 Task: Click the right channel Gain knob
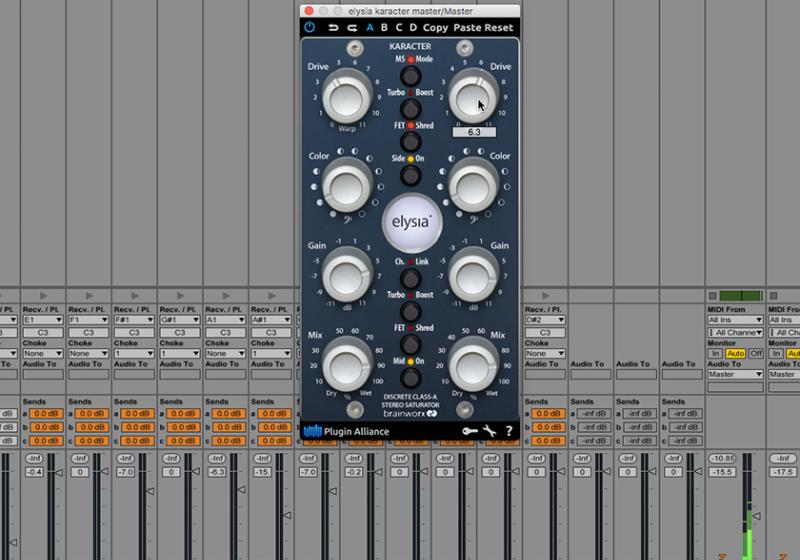tap(473, 276)
